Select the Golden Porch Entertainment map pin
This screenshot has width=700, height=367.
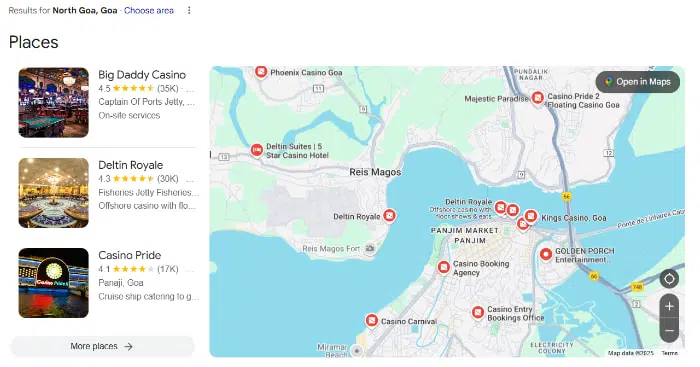coord(546,254)
